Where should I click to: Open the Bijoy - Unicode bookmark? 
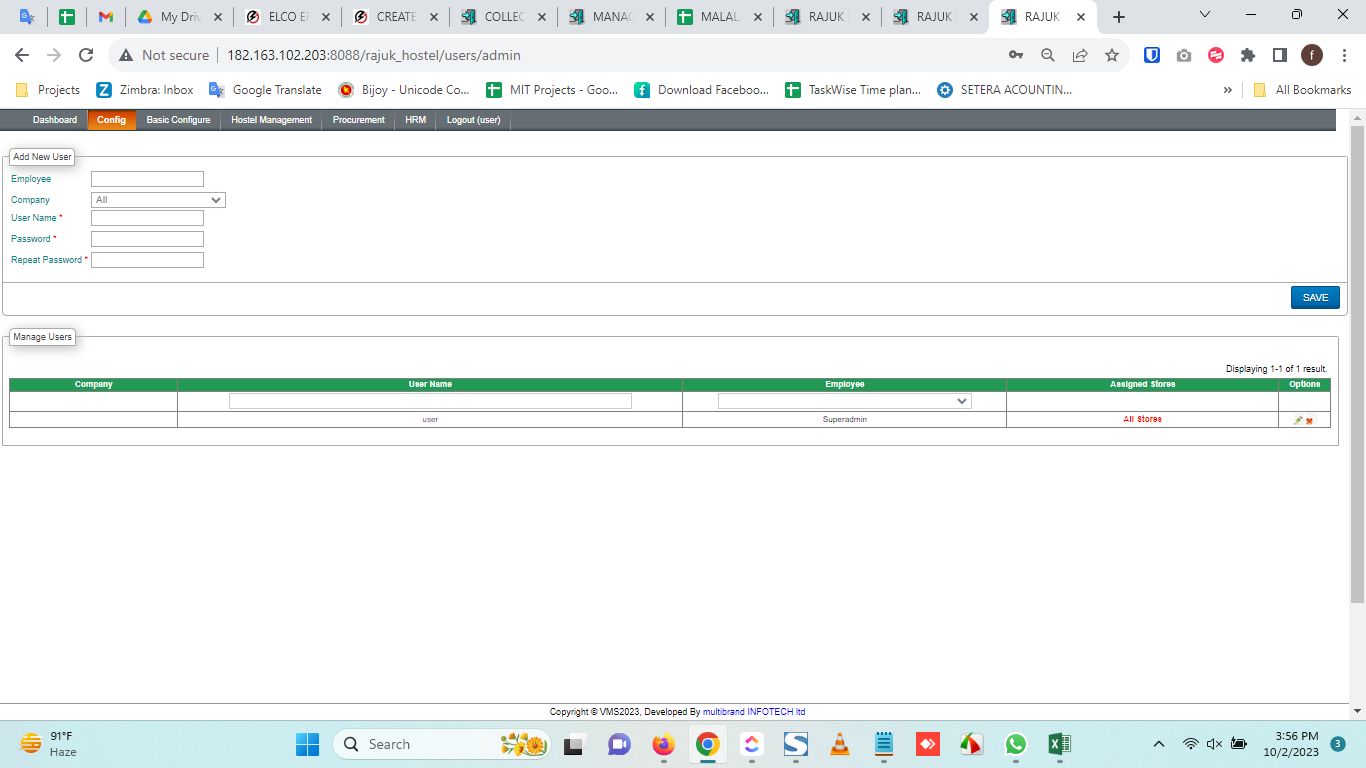[404, 90]
